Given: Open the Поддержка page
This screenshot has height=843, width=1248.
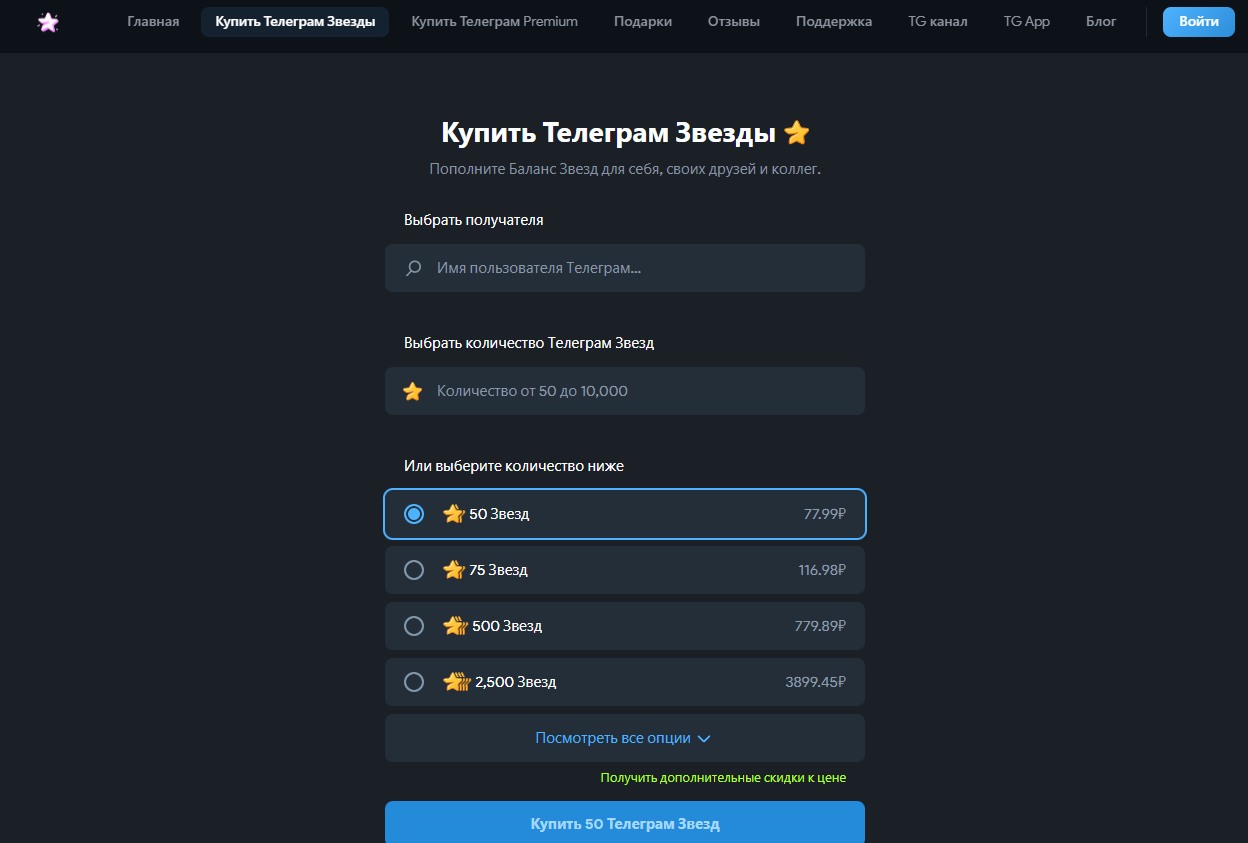Looking at the screenshot, I should (834, 21).
